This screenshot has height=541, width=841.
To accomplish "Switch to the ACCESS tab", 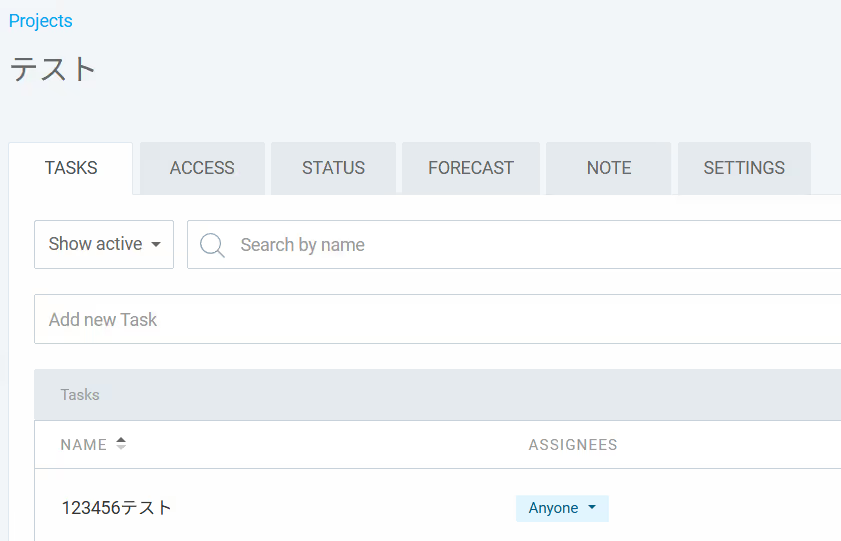I will pyautogui.click(x=202, y=168).
